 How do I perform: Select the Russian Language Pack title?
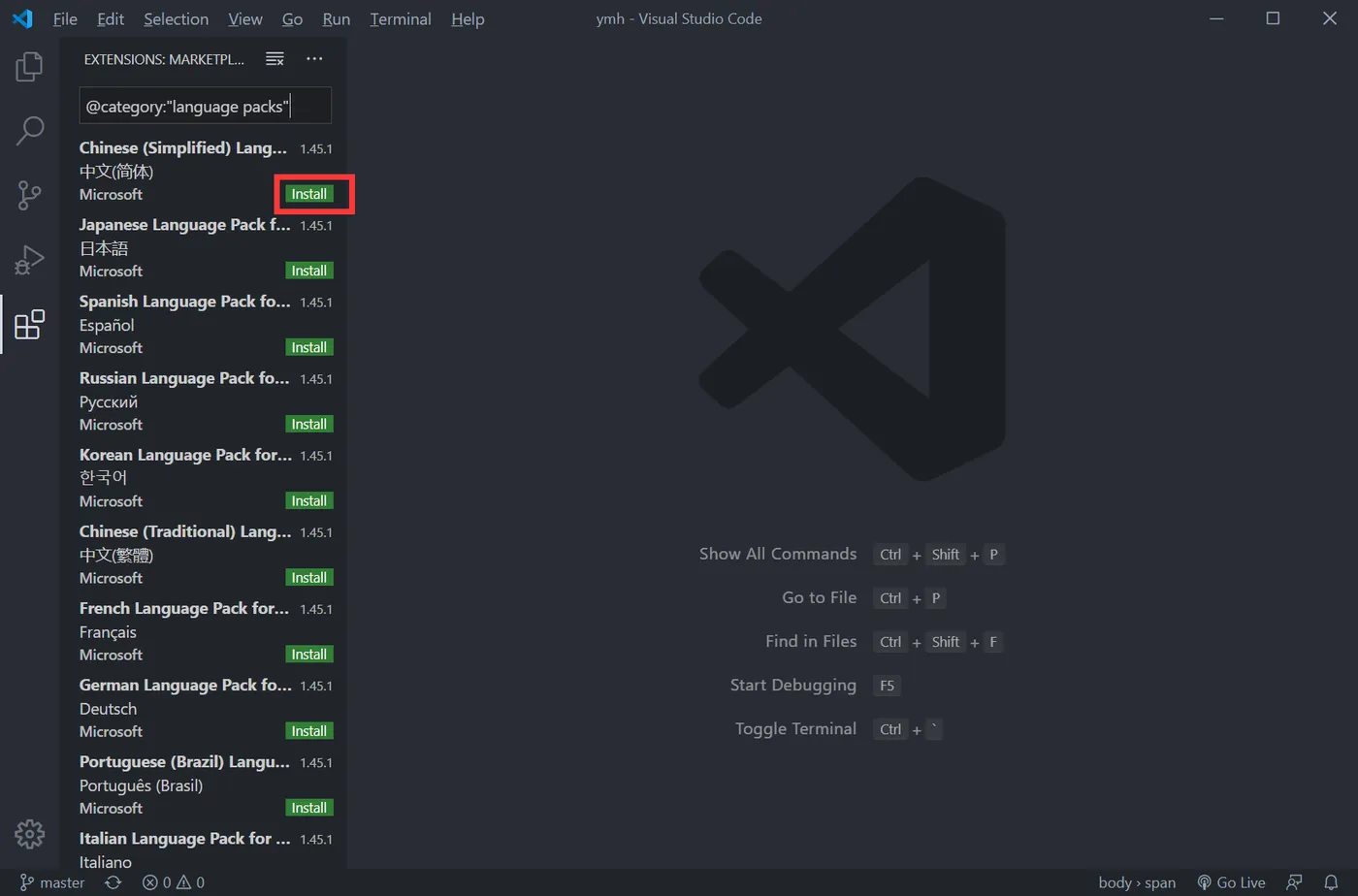tap(184, 377)
